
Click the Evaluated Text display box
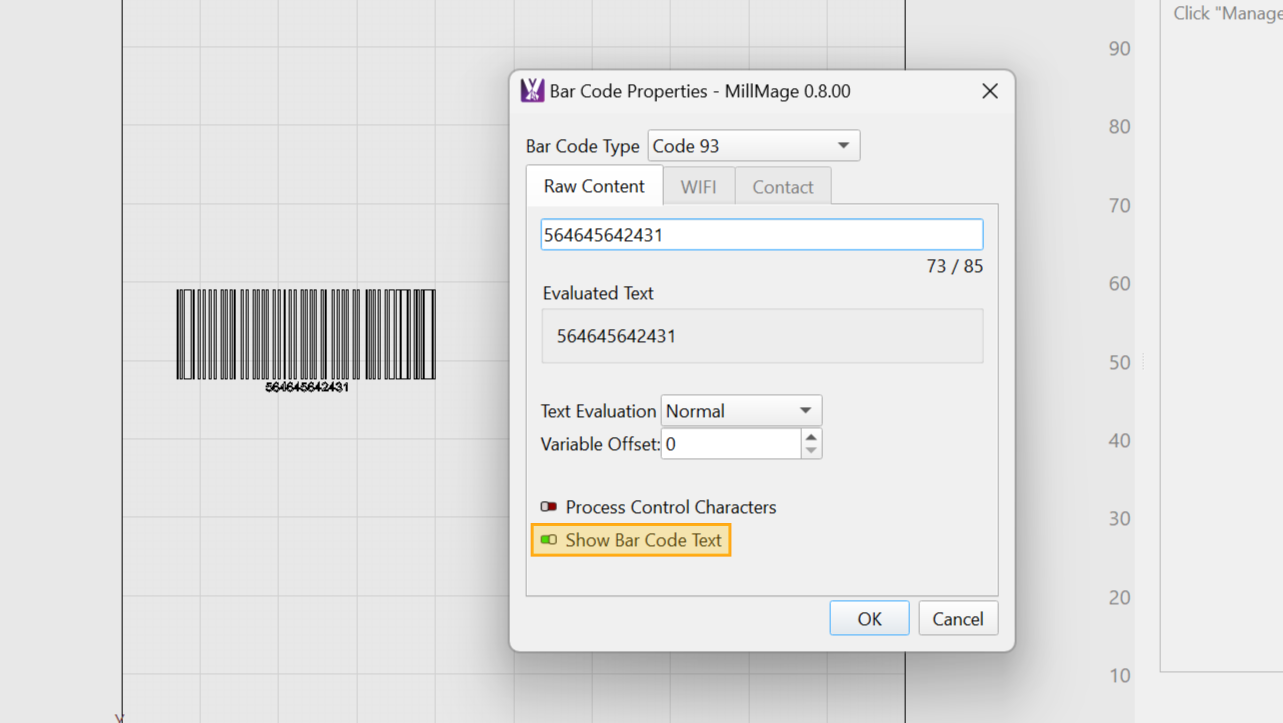pyautogui.click(x=761, y=336)
